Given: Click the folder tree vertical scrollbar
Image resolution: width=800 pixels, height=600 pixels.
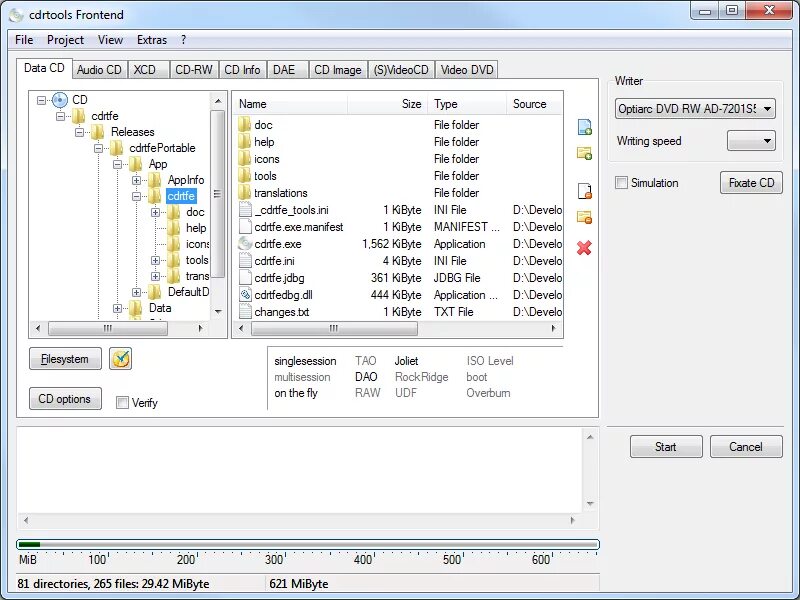Looking at the screenshot, I should click(x=218, y=206).
